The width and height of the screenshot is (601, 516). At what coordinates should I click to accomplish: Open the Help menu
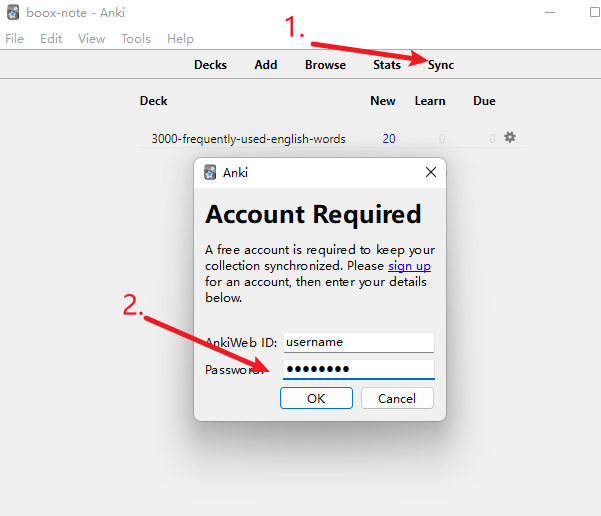click(x=180, y=39)
